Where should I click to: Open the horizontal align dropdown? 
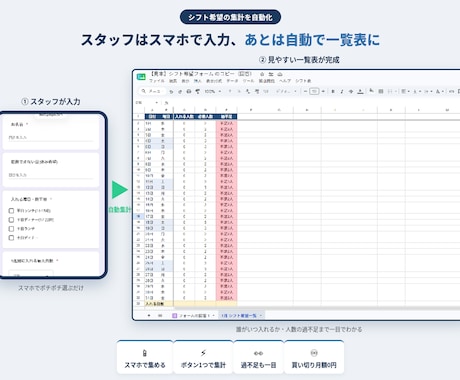click(405, 91)
